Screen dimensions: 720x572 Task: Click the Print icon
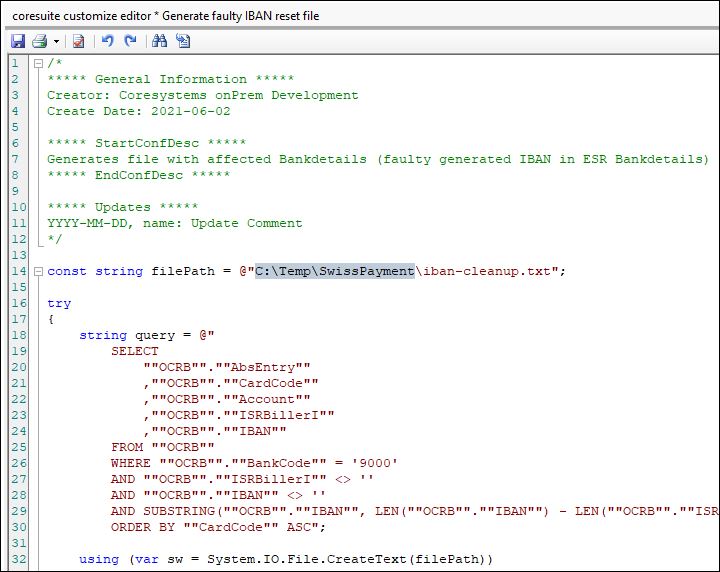(39, 41)
